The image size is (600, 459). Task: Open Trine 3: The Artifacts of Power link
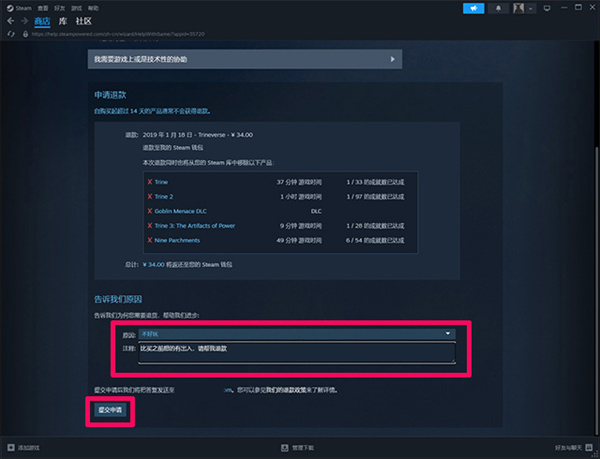coord(195,226)
